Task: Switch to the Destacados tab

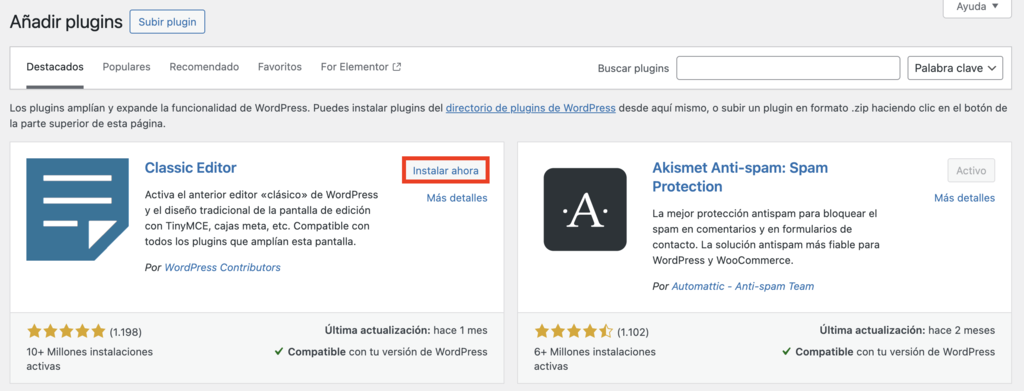Action: (x=55, y=67)
